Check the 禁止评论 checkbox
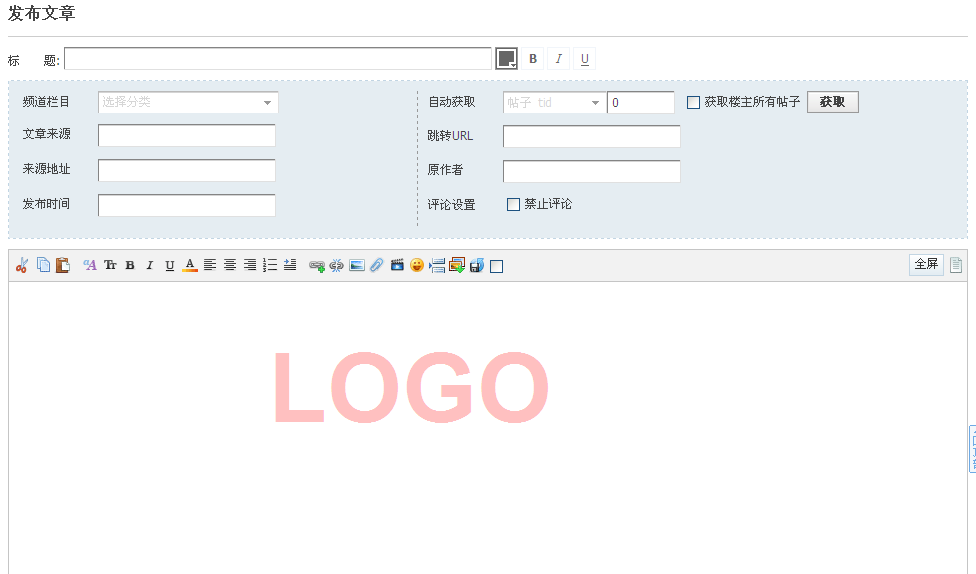This screenshot has width=976, height=574. tap(513, 204)
